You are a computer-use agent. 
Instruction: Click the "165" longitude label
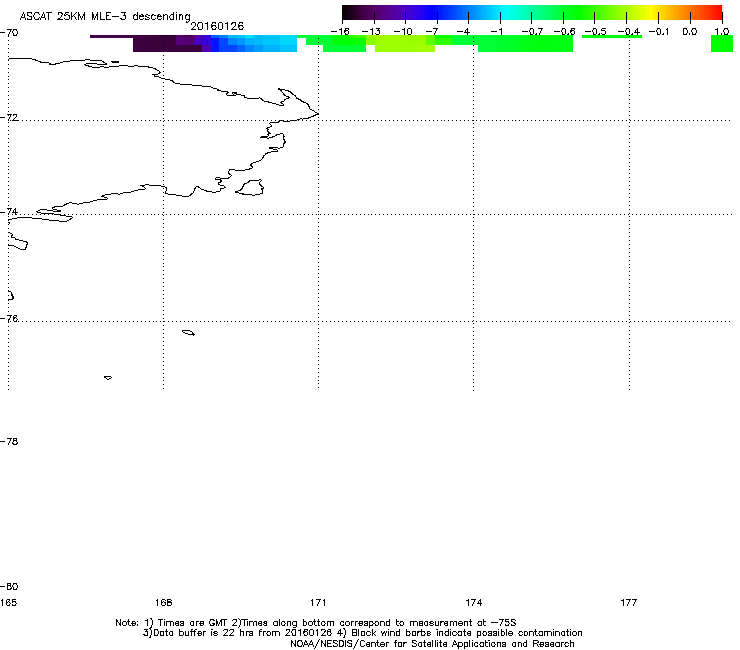pyautogui.click(x=8, y=602)
